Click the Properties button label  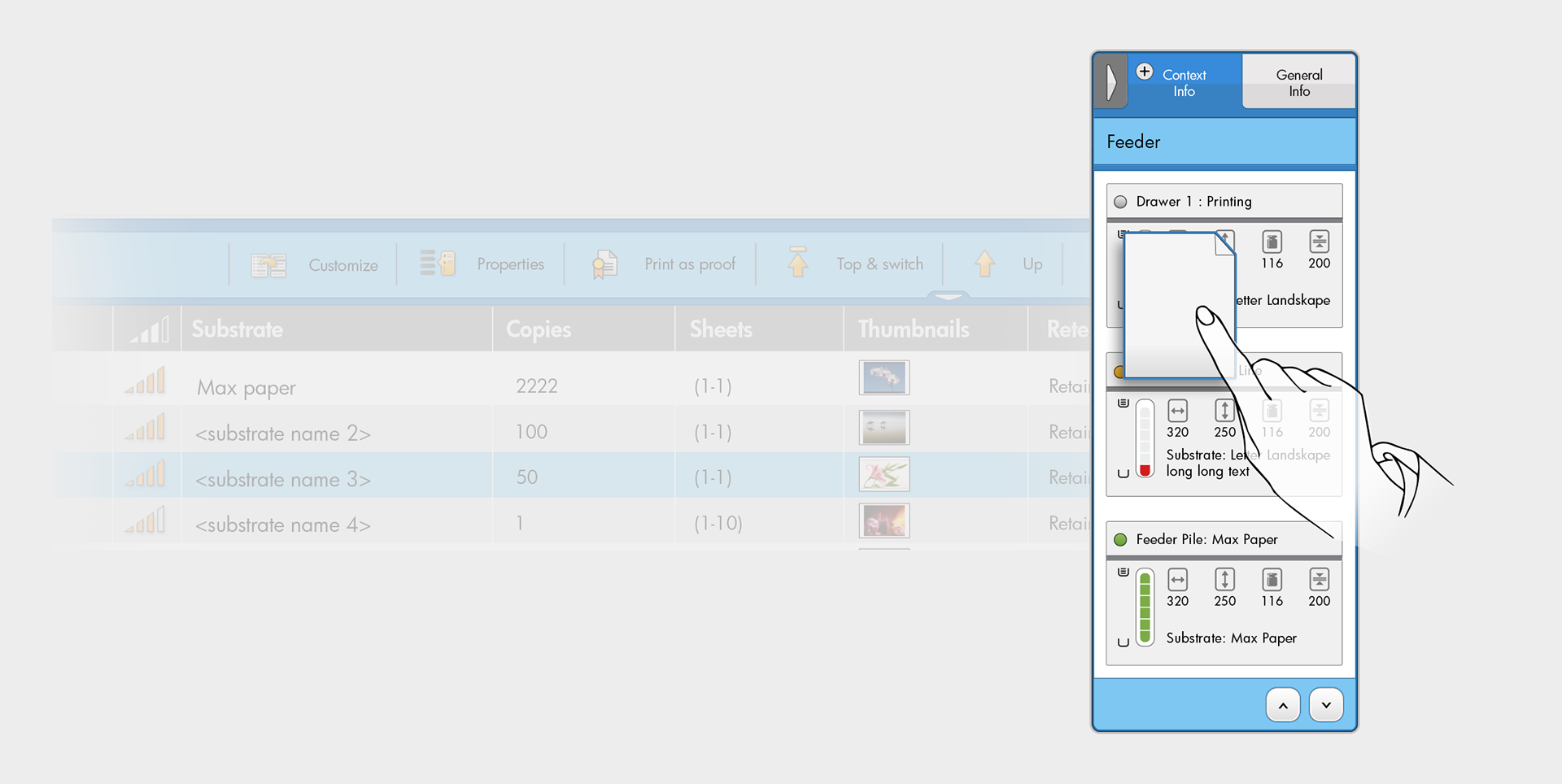(x=511, y=264)
